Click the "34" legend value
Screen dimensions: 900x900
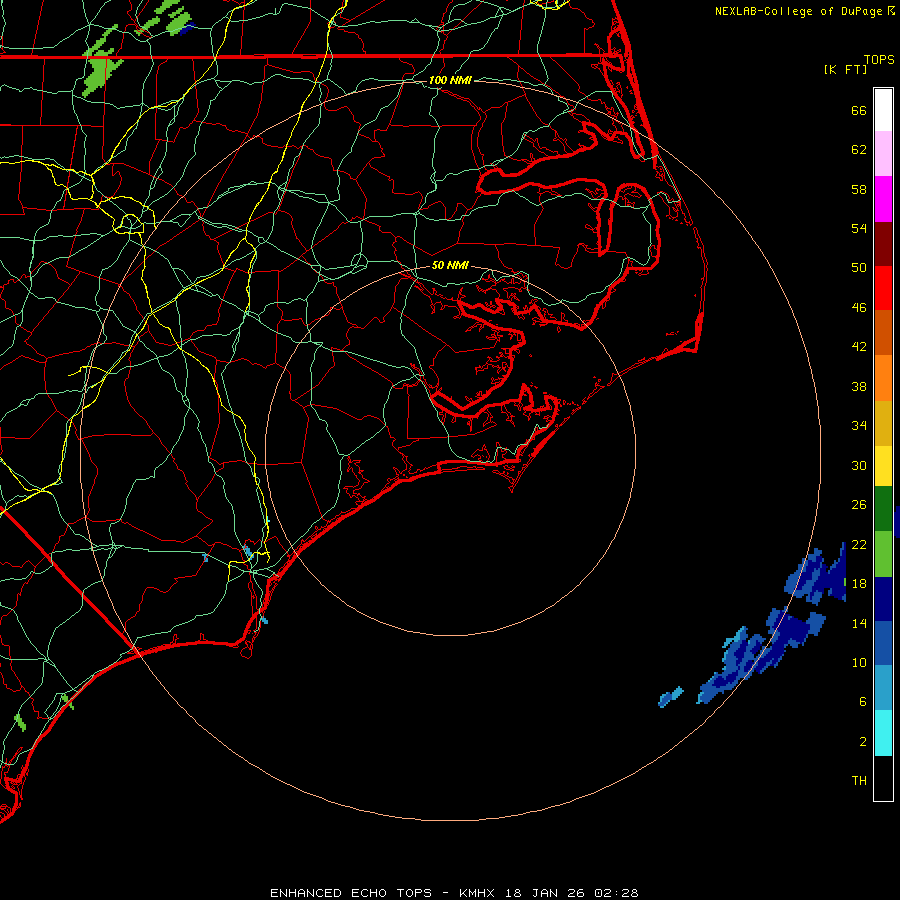[859, 426]
